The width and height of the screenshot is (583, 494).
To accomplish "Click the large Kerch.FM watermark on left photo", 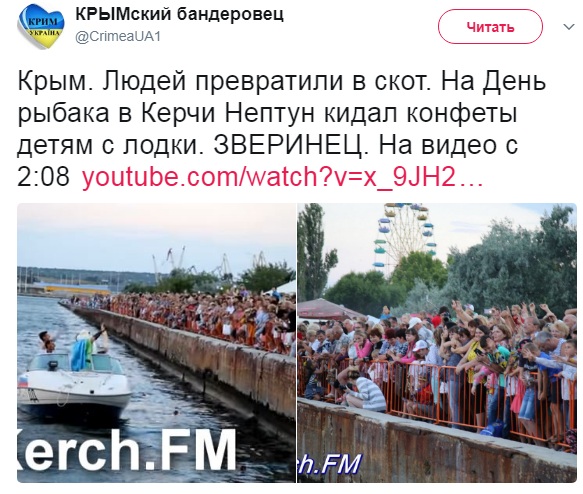I will coord(127,450).
